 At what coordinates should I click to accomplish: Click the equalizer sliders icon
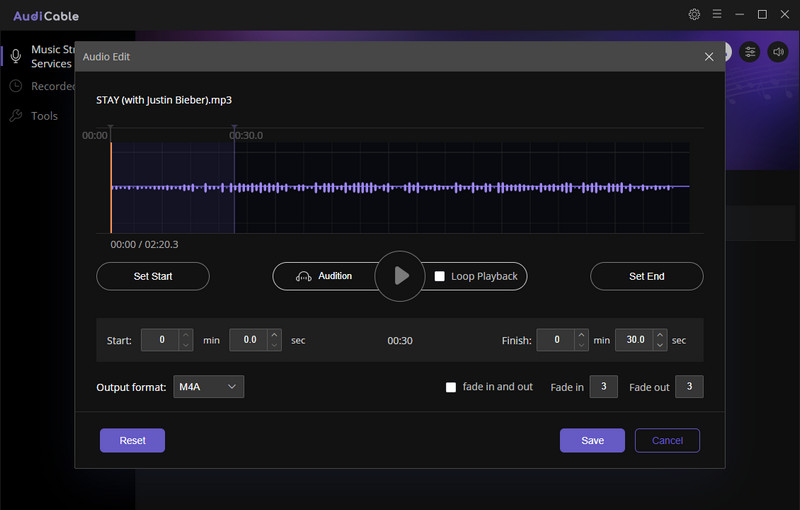(749, 52)
